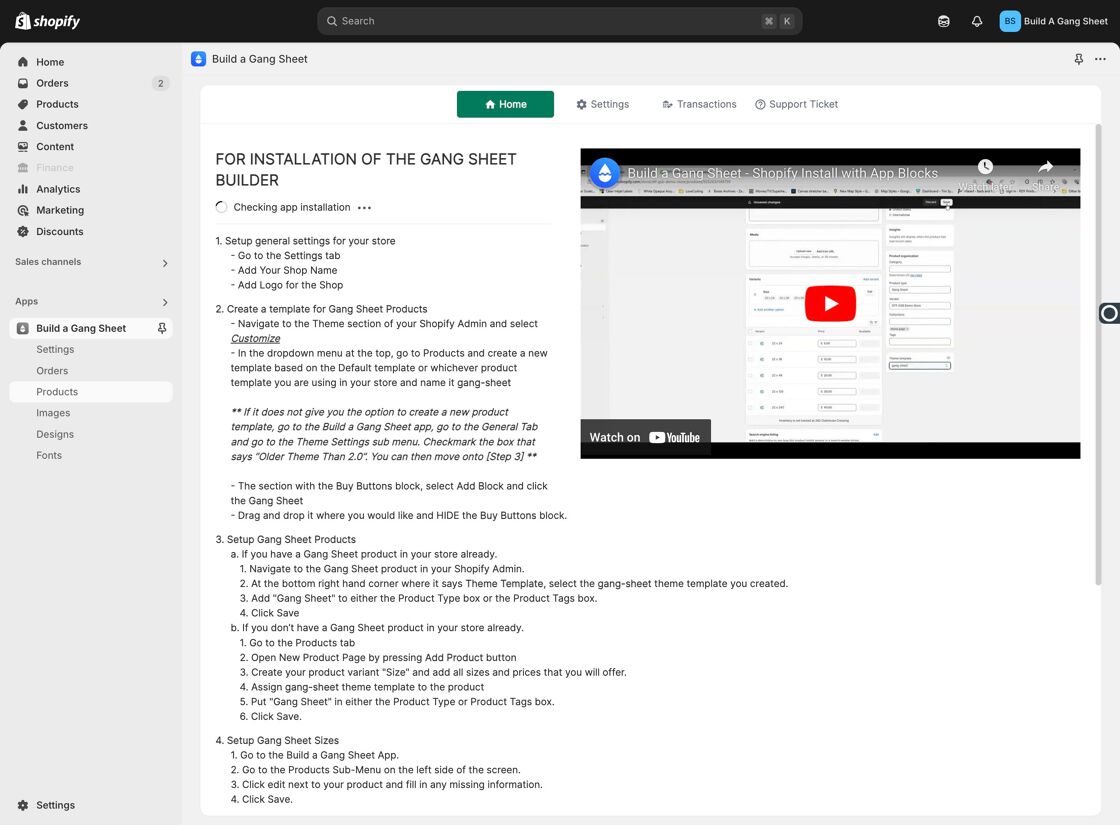Unpin Build a Gang Sheet app in sidebar
The image size is (1120, 825).
[x=162, y=328]
